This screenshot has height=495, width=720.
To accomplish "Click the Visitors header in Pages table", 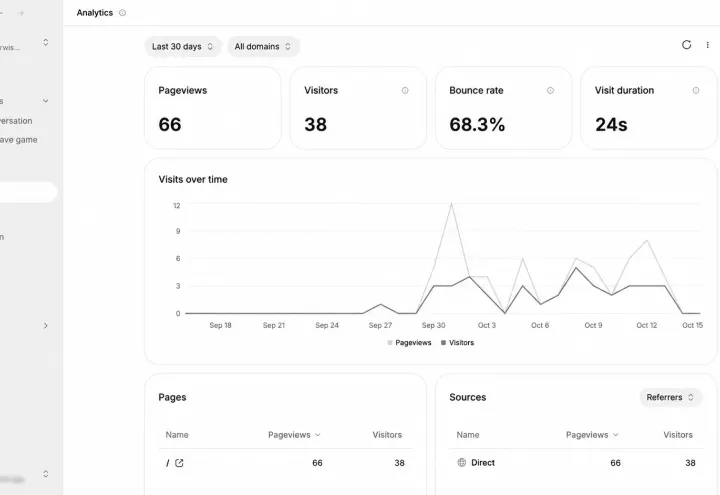I will coord(387,435).
